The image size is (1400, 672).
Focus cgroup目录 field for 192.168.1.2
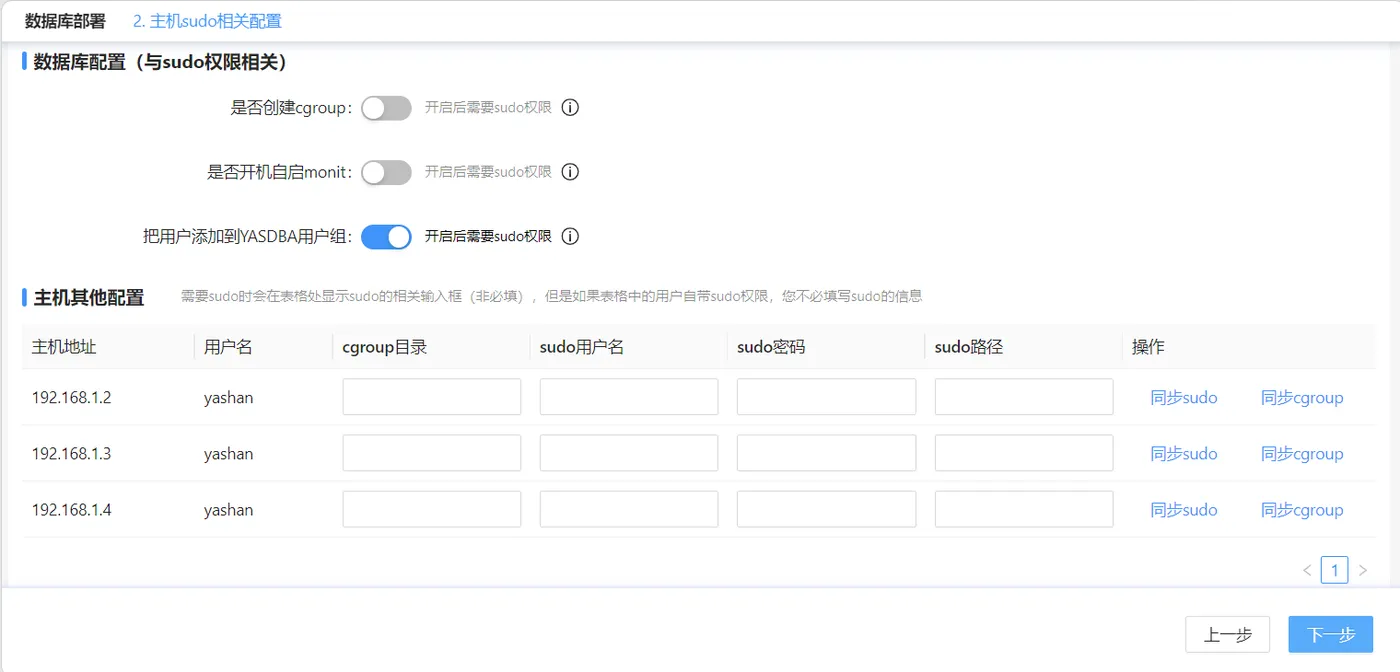[432, 397]
